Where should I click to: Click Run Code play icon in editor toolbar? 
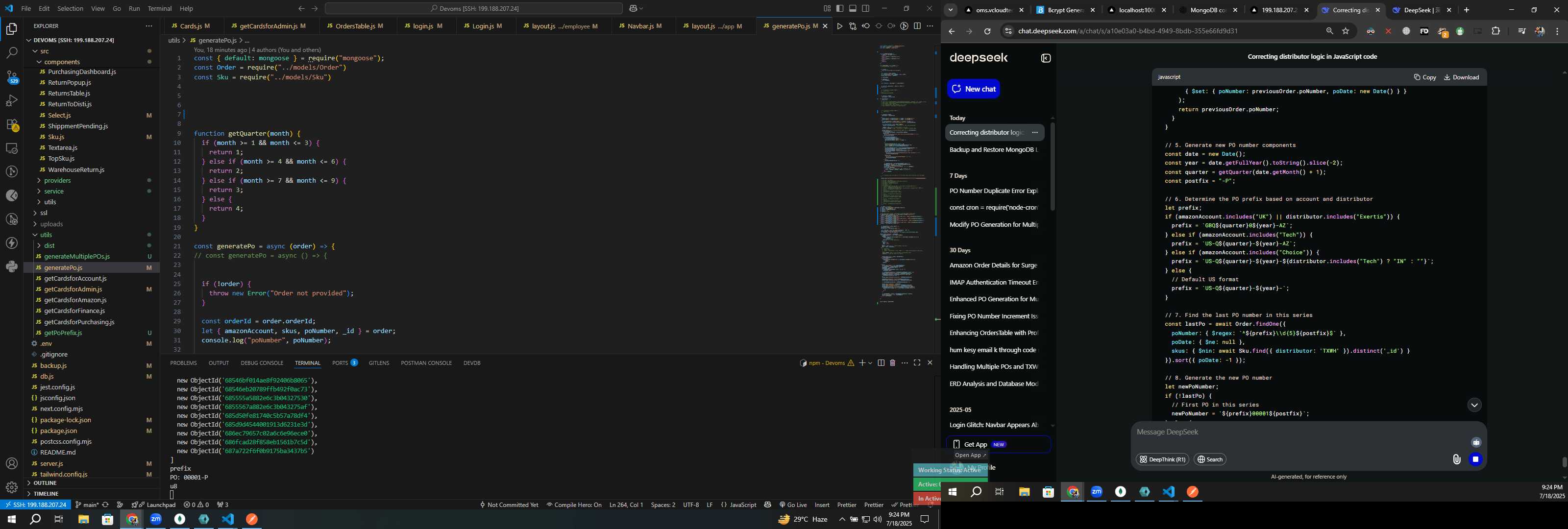839,26
